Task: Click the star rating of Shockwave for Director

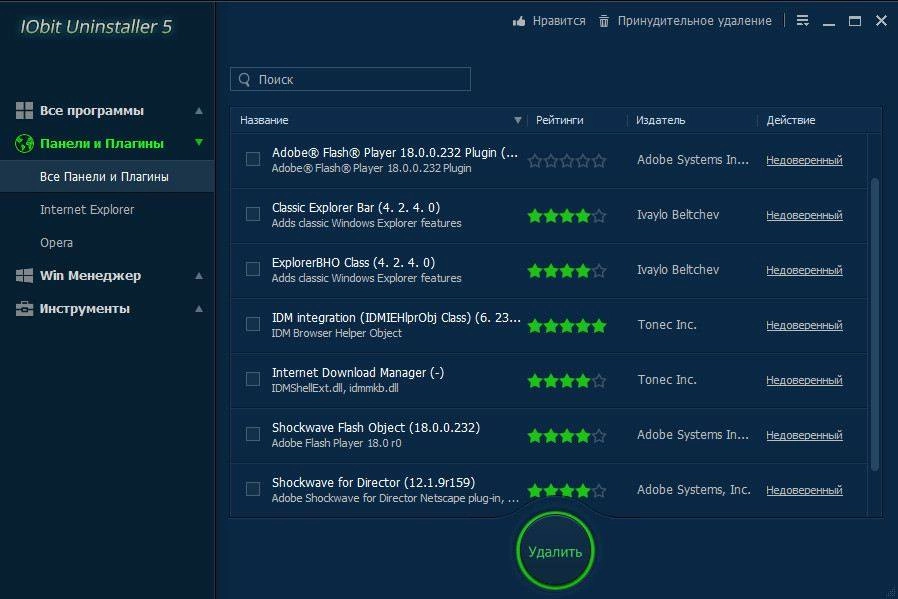Action: tap(567, 491)
